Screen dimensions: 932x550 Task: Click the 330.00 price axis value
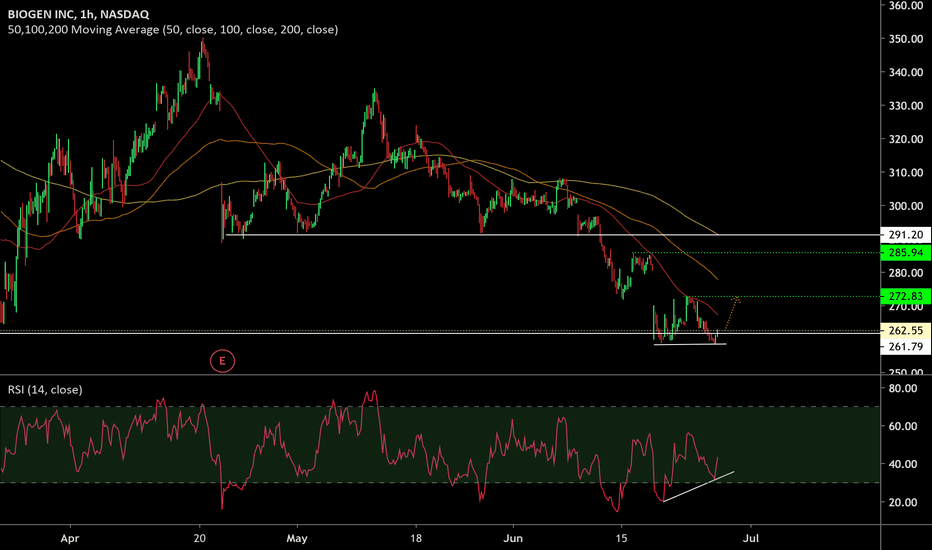(906, 106)
